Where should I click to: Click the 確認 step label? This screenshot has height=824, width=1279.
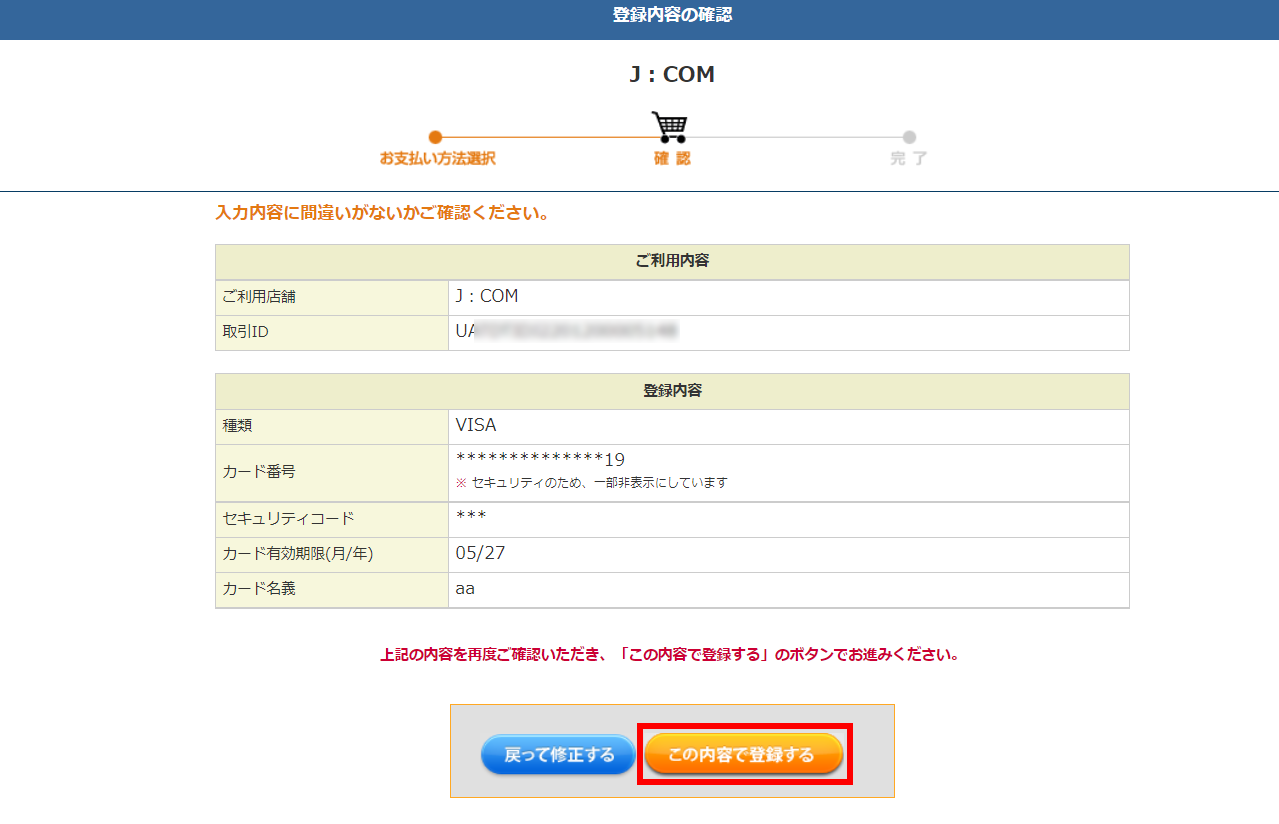[672, 159]
